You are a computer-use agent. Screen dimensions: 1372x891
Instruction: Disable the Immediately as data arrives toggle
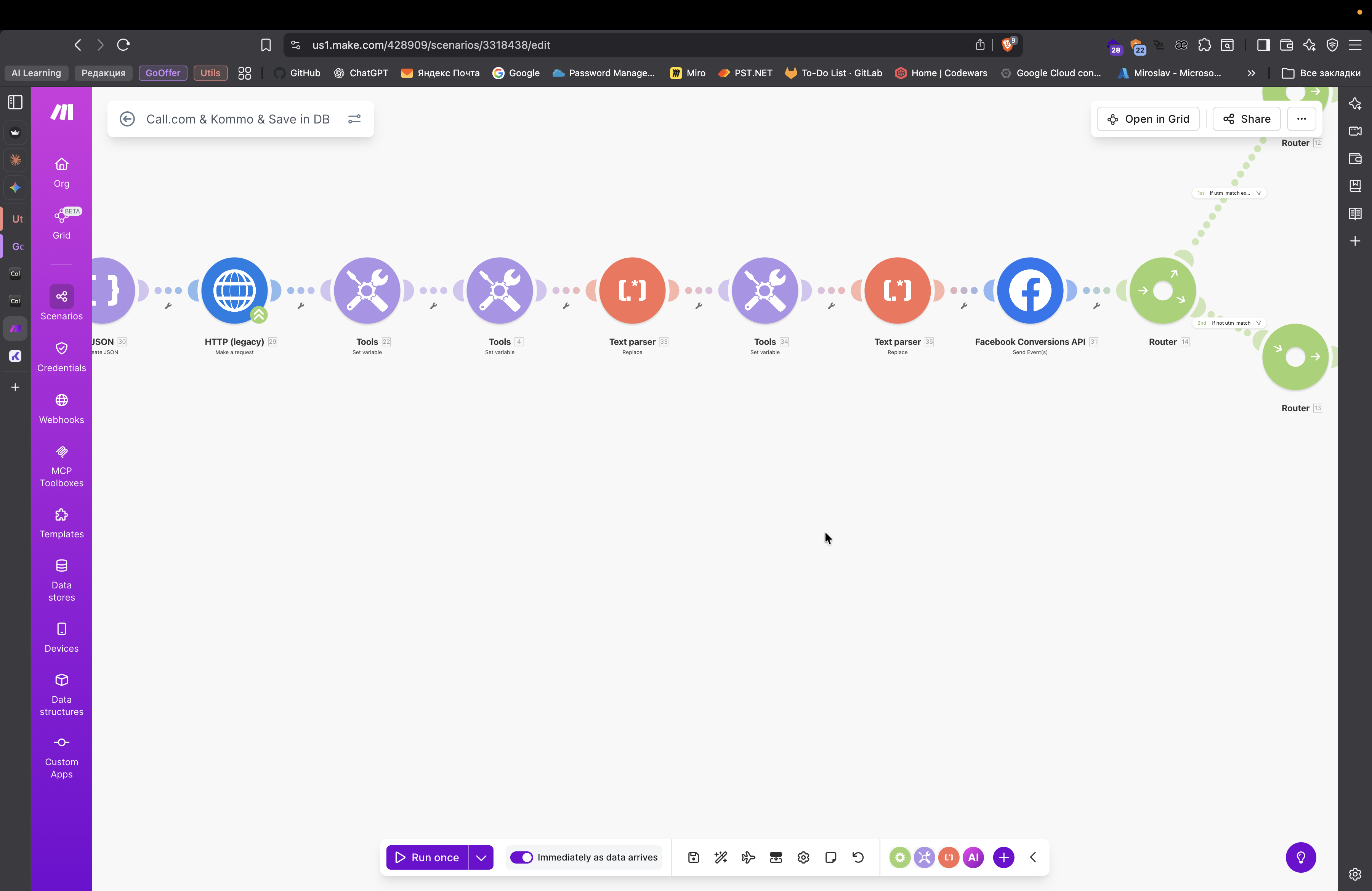522,857
